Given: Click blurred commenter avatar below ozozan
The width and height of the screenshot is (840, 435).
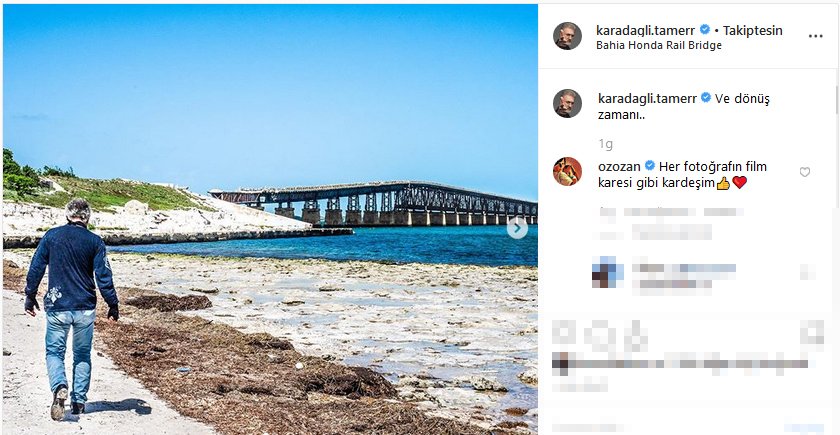Looking at the screenshot, I should pyautogui.click(x=608, y=272).
